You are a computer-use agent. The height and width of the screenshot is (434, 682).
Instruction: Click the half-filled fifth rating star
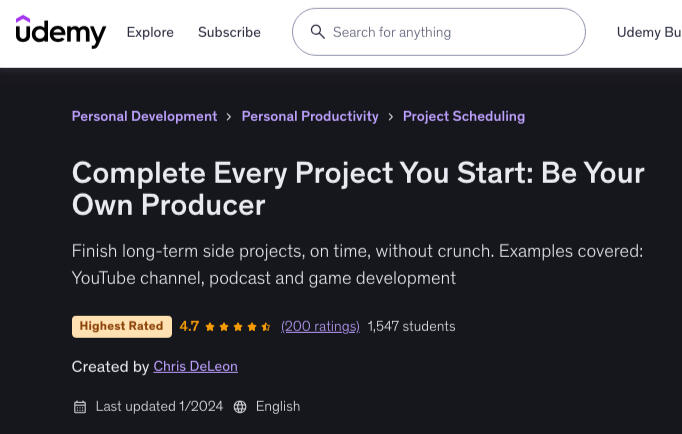266,327
